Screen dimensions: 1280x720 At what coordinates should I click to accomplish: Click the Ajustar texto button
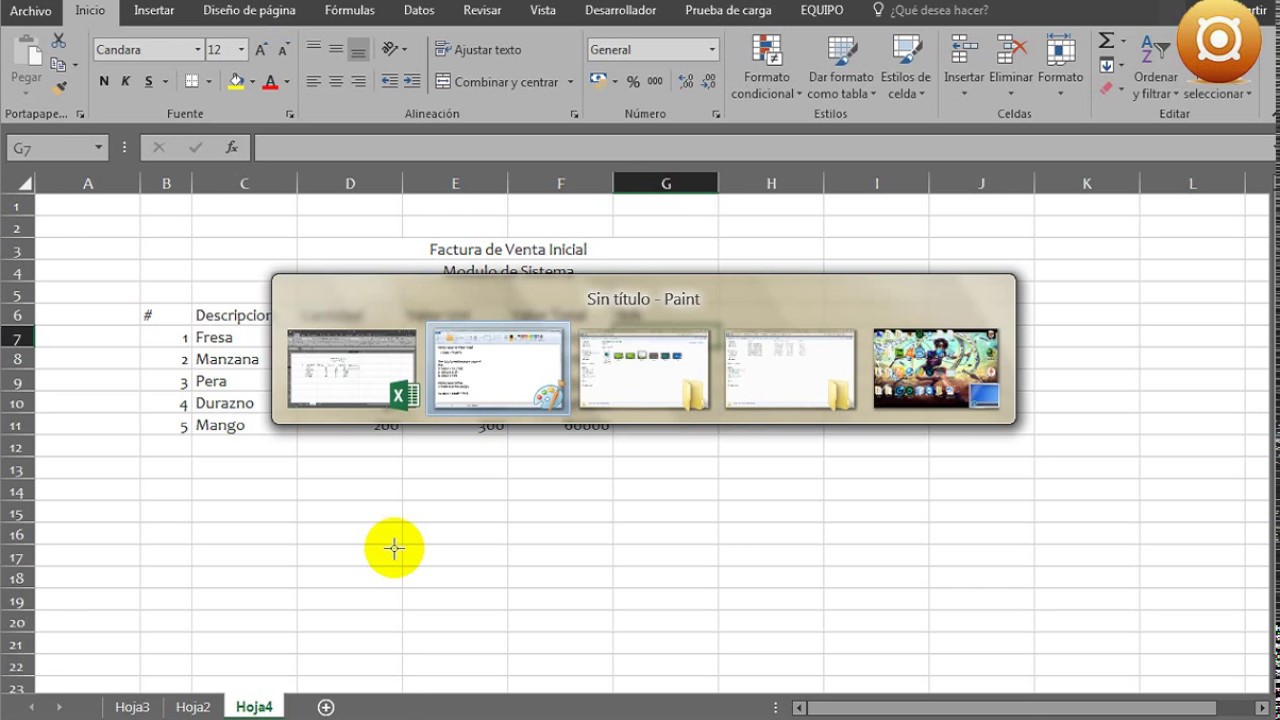pos(478,49)
